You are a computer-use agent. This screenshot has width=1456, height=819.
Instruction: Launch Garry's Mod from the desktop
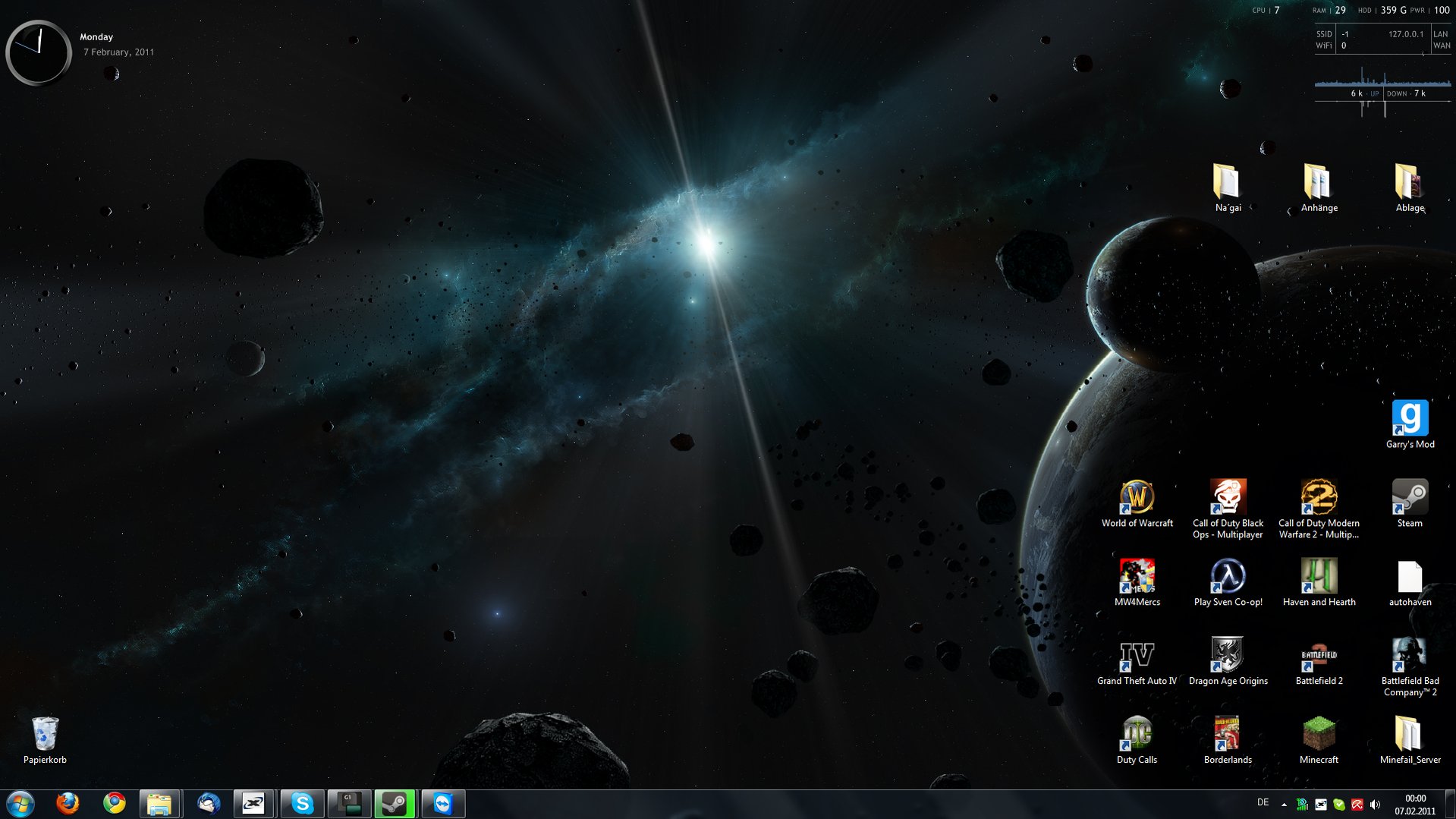(1410, 419)
